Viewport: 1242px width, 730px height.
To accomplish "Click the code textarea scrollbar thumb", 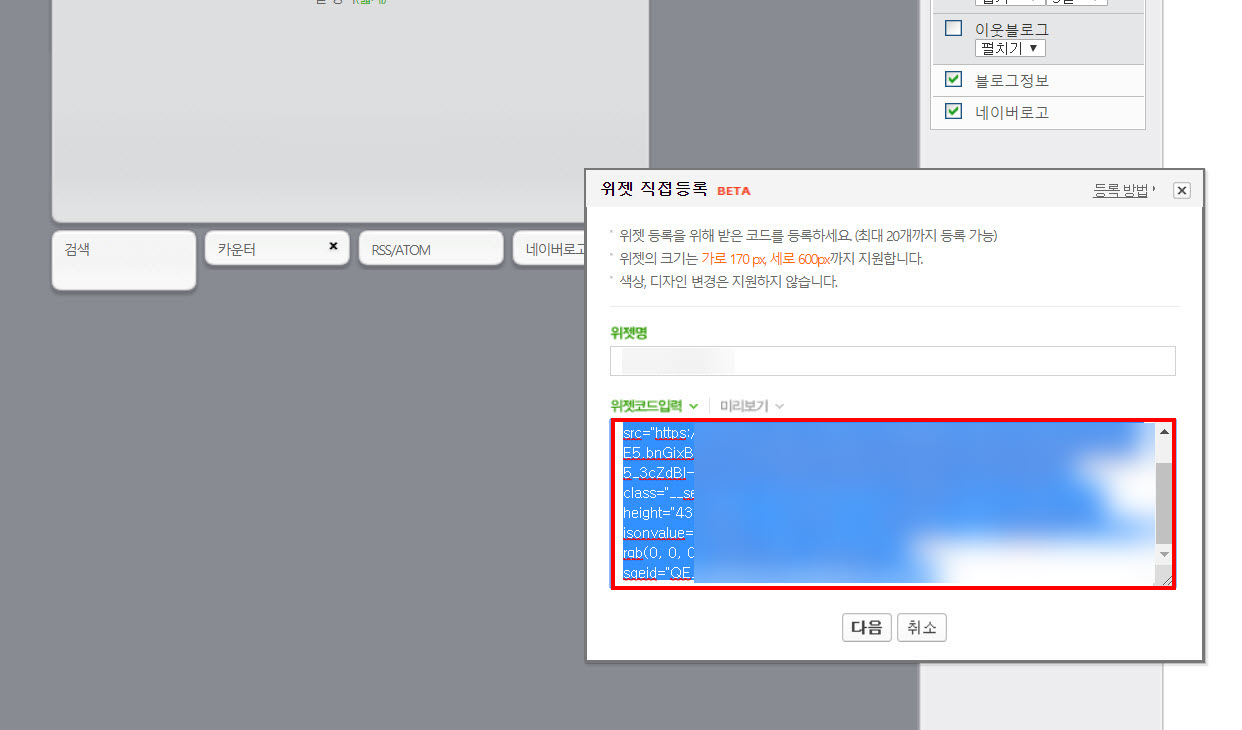I will tap(1164, 501).
